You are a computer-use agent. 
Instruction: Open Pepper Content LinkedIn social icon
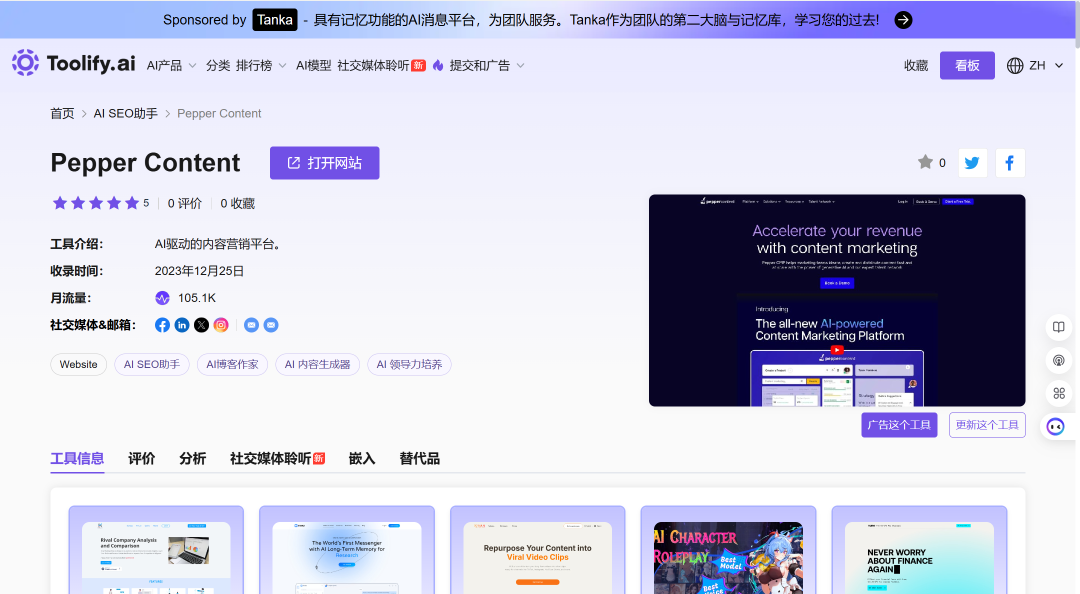coord(182,325)
